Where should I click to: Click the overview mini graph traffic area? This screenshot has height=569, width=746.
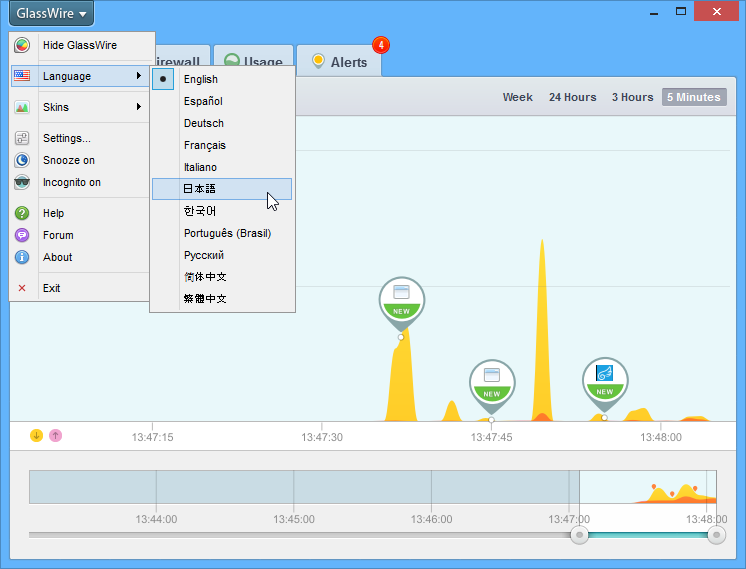tap(676, 494)
